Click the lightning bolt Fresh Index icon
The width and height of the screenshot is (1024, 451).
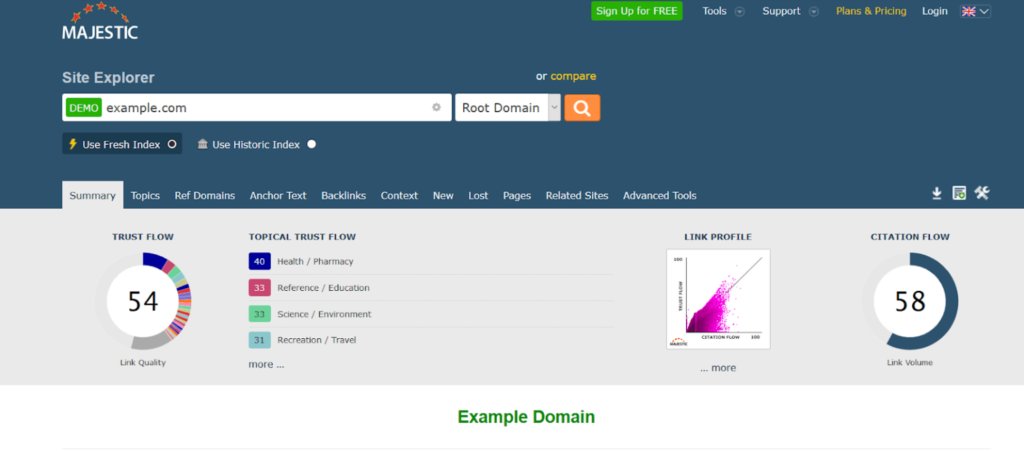tap(72, 144)
